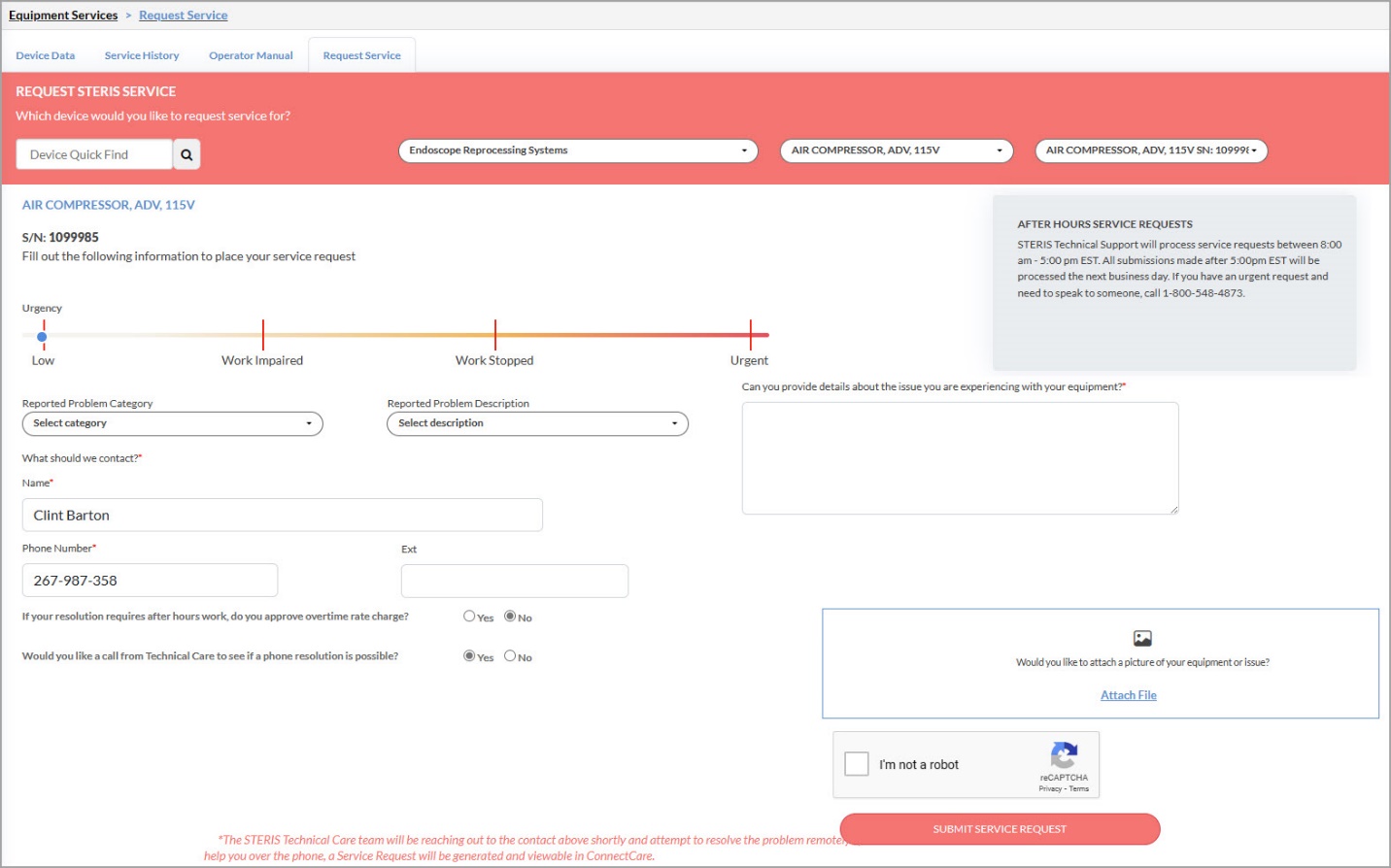Select No for Technical Care call
The width and height of the screenshot is (1391, 868).
[510, 656]
